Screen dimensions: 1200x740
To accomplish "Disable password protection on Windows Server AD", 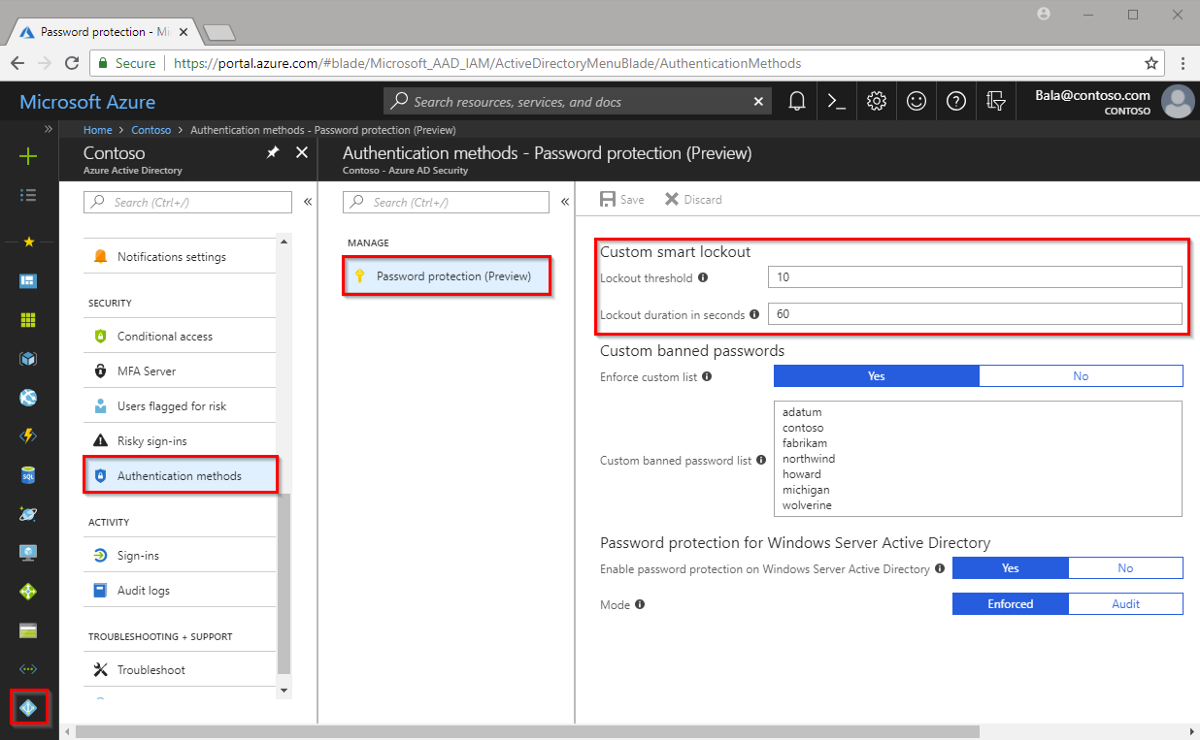I will tap(1125, 568).
